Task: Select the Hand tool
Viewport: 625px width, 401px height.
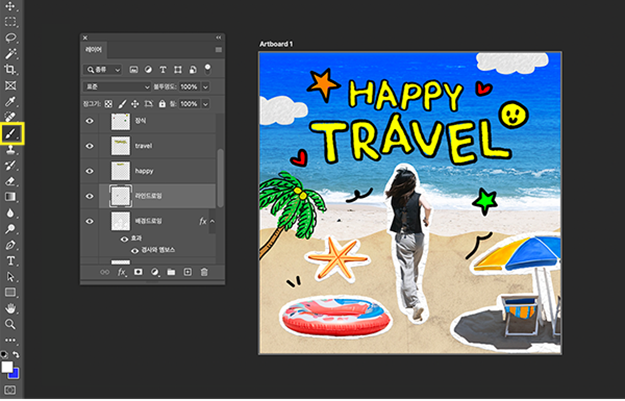Action: click(11, 309)
